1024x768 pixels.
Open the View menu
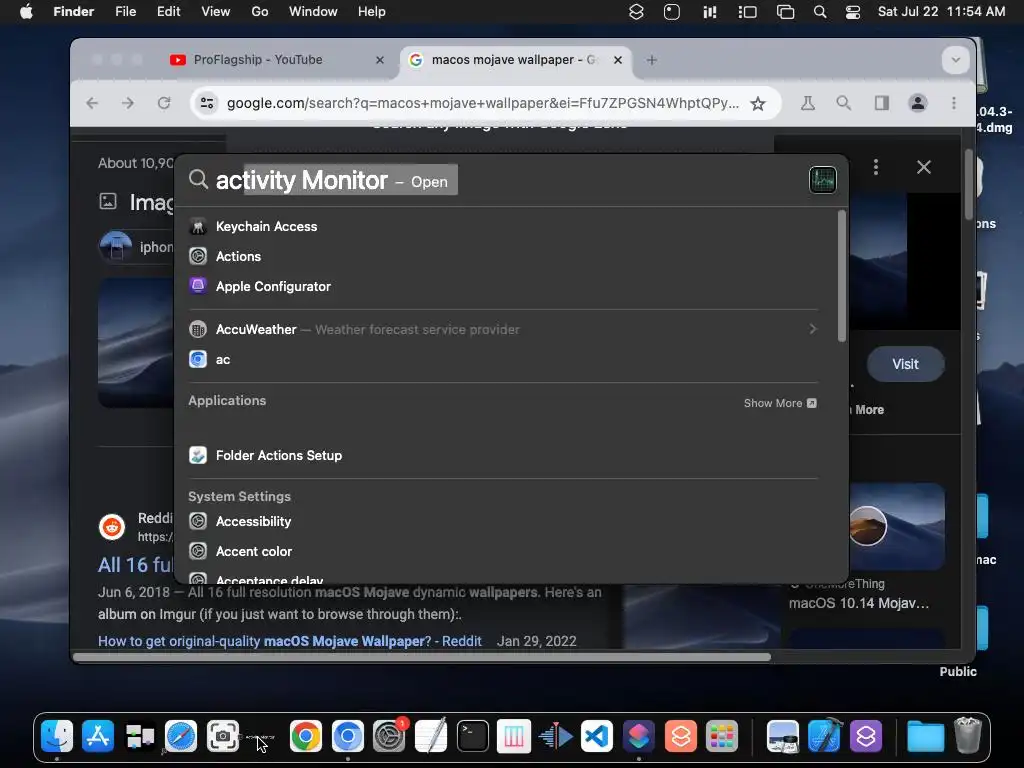[x=216, y=12]
